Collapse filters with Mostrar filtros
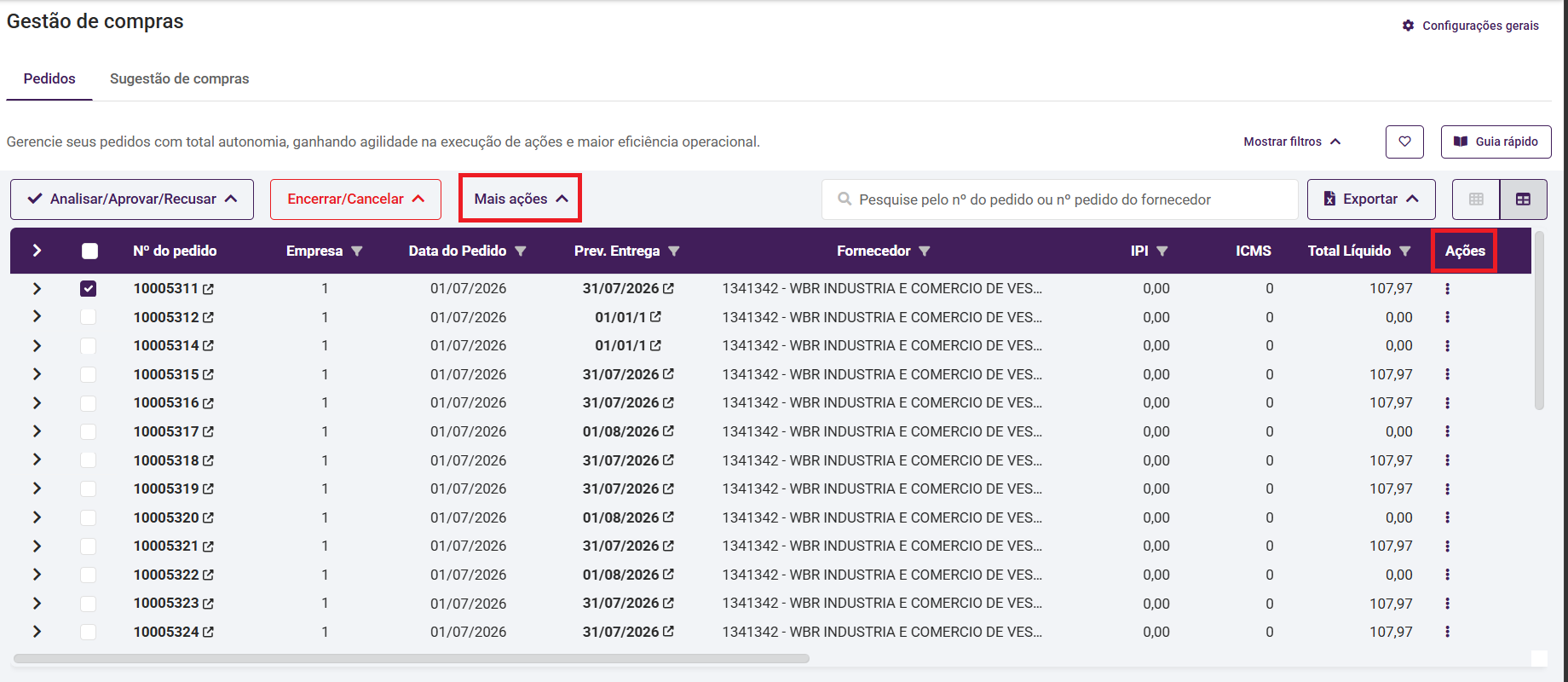Screen dimensions: 1568x682 (1292, 142)
